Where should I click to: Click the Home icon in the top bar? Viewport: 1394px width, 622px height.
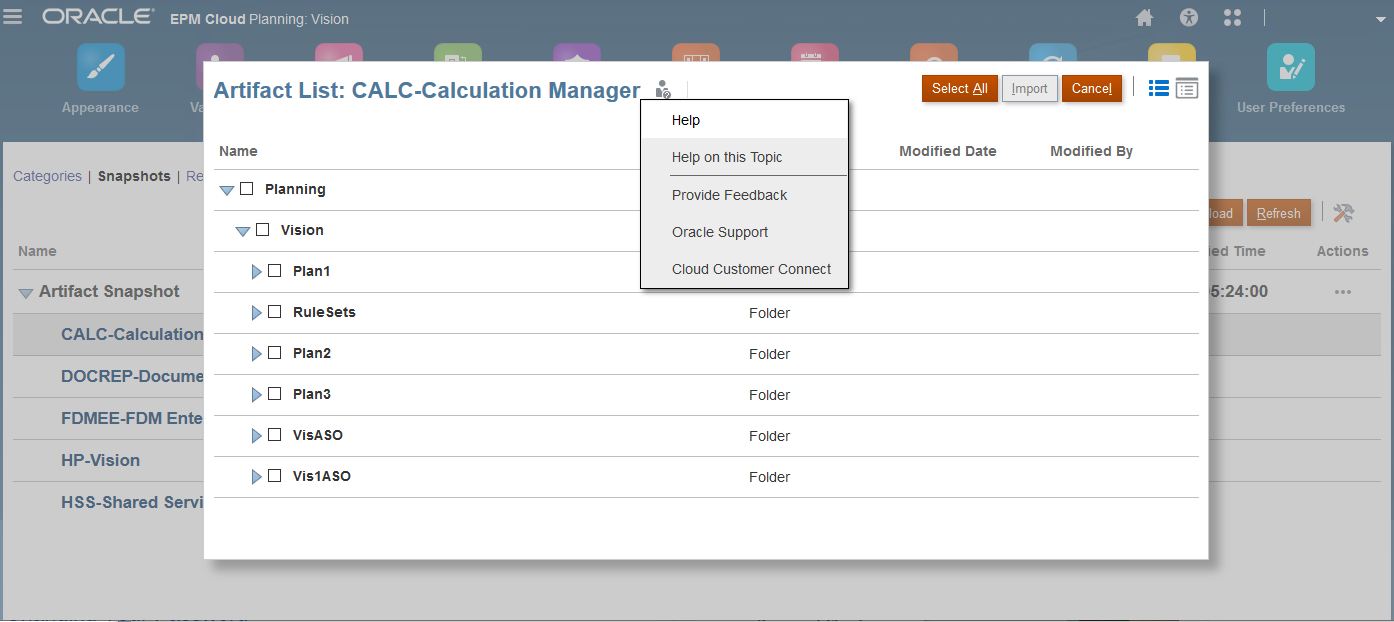(1144, 17)
